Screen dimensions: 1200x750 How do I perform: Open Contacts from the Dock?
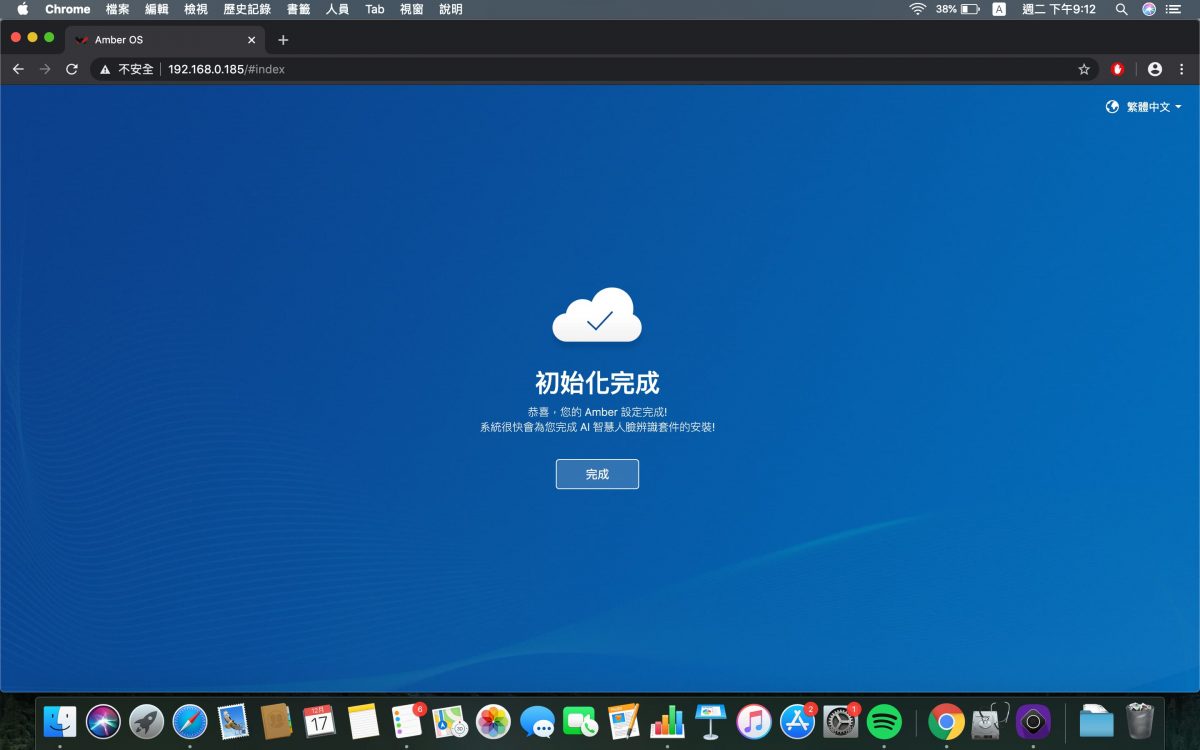pyautogui.click(x=276, y=721)
